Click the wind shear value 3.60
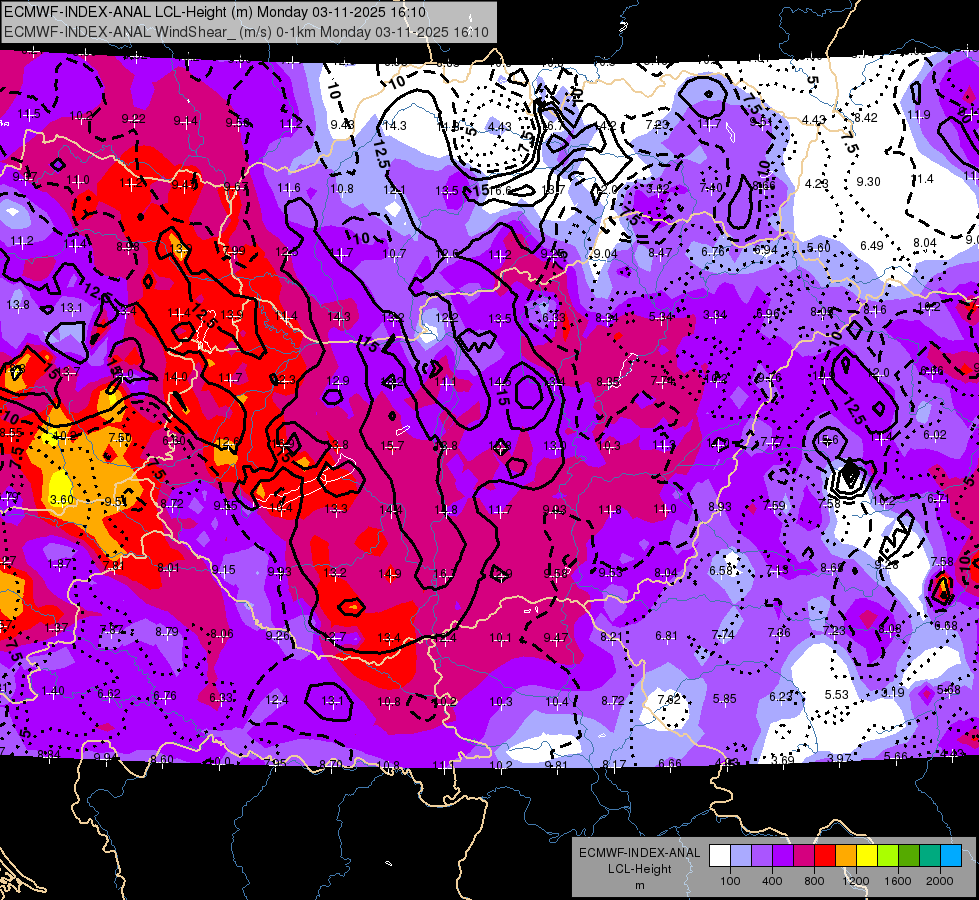 (x=62, y=500)
